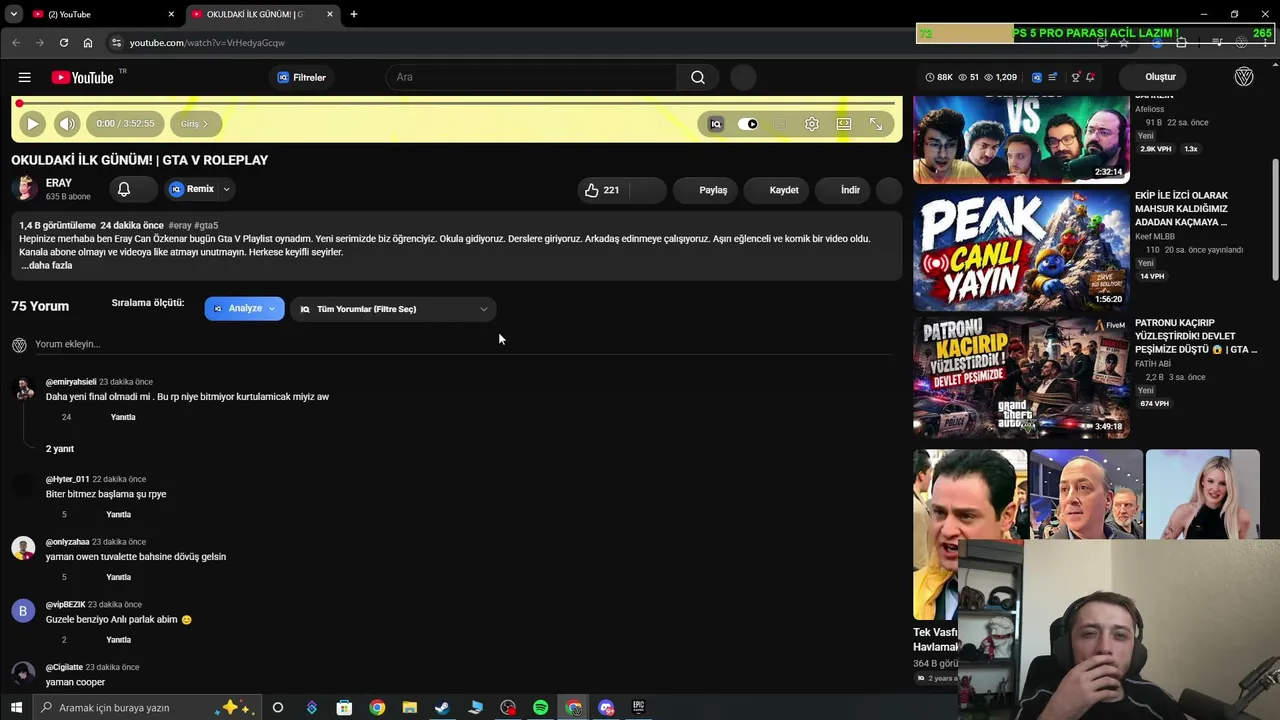Click the browser back arrow
Image resolution: width=1280 pixels, height=720 pixels.
pyautogui.click(x=16, y=43)
